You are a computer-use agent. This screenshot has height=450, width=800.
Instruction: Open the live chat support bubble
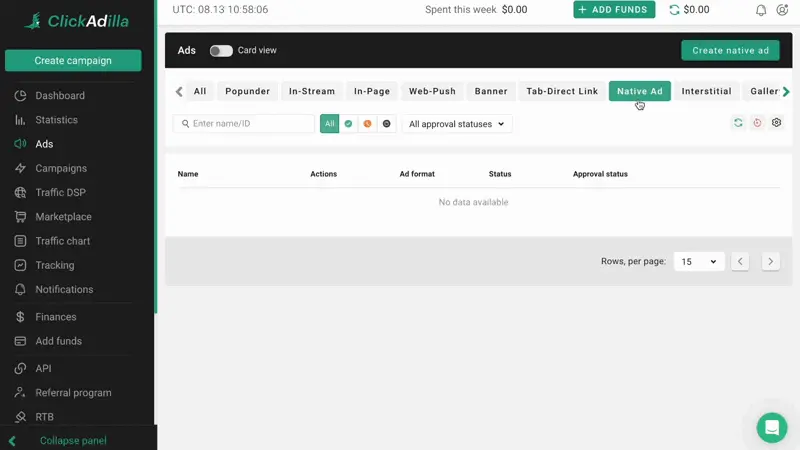tap(771, 427)
